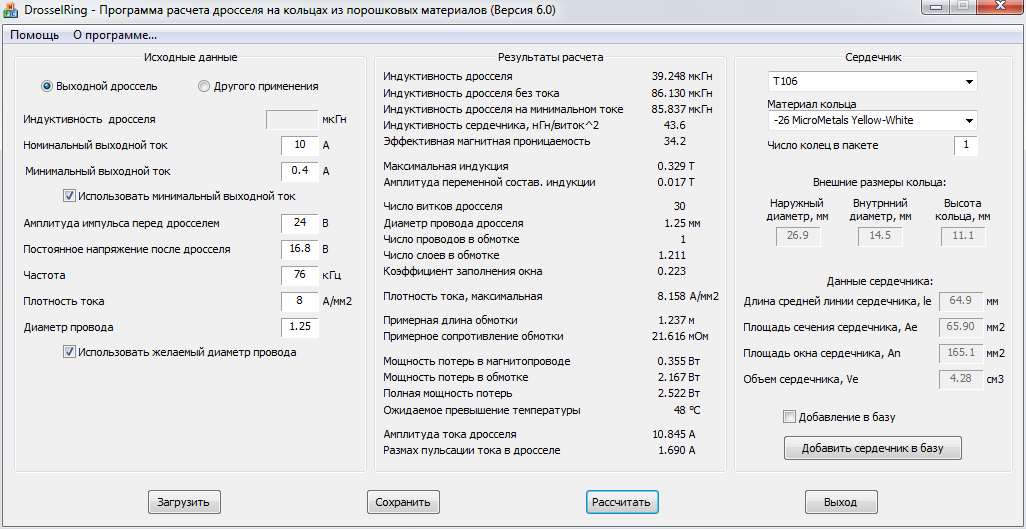Click Добавить сердечник в базу button
The width and height of the screenshot is (1026, 529).
point(873,448)
